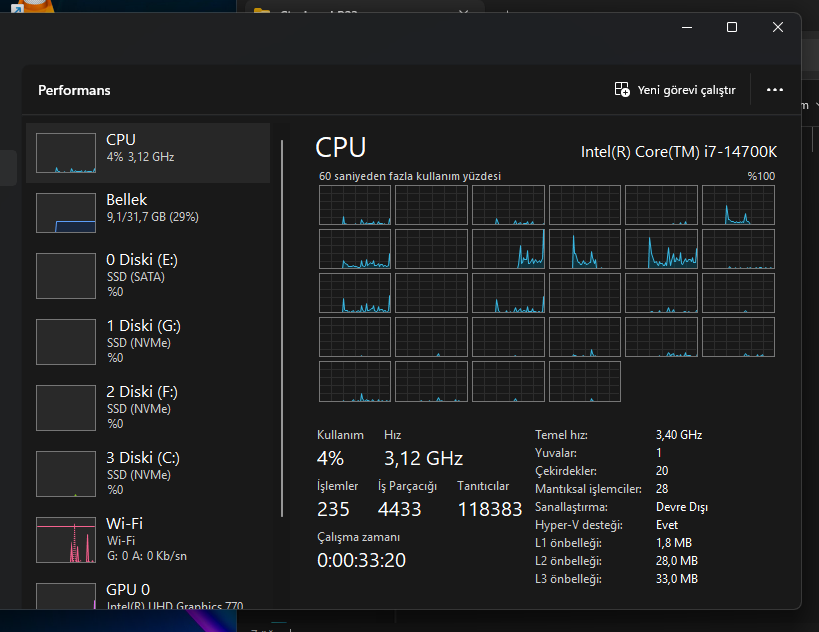Click the 4433 İş Parçacığı value

pos(399,509)
